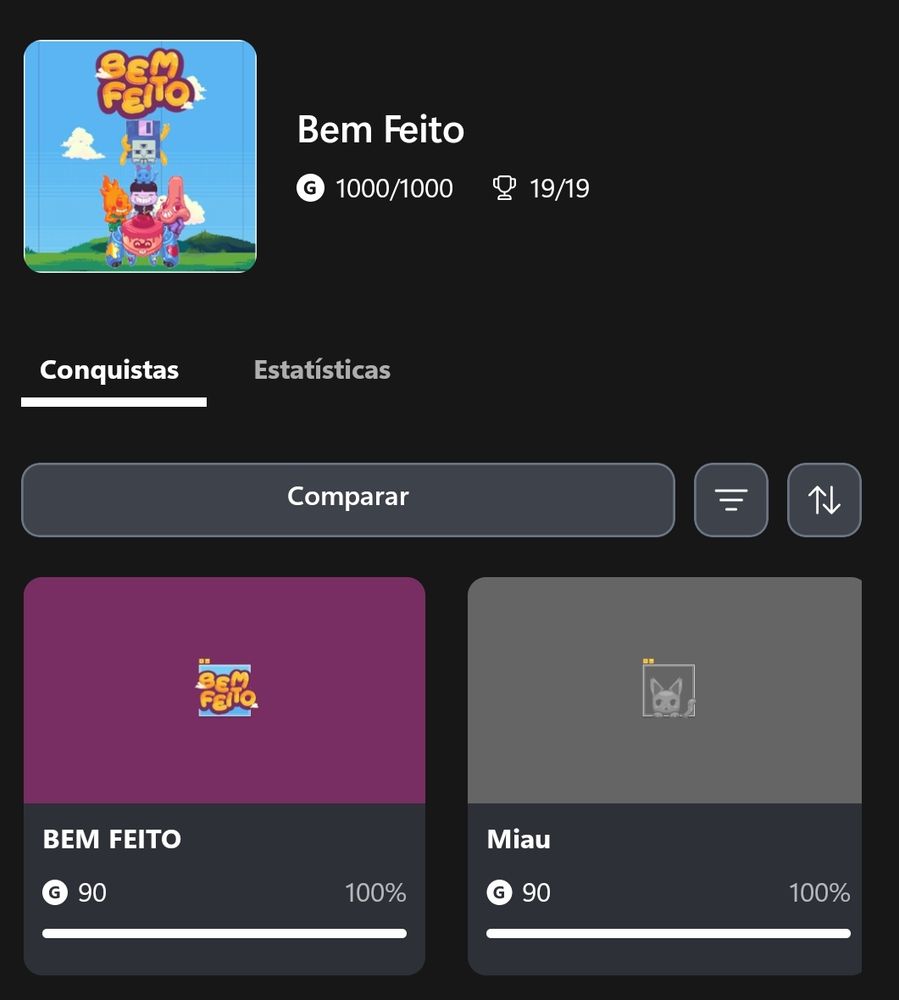Click the G icon on Miau card
Screen dimensions: 899x1000
499,892
